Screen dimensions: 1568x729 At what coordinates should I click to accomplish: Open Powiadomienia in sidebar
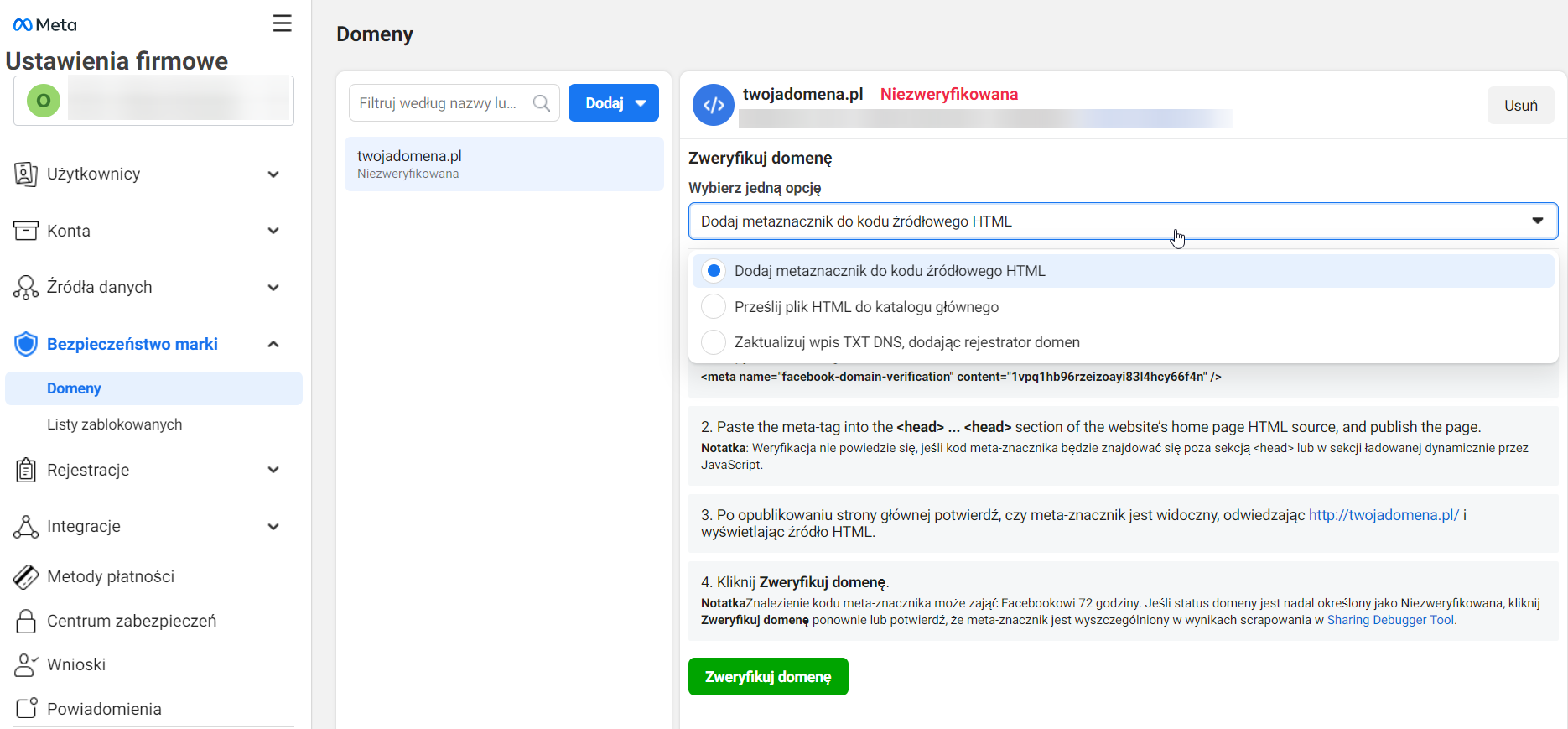click(x=104, y=709)
